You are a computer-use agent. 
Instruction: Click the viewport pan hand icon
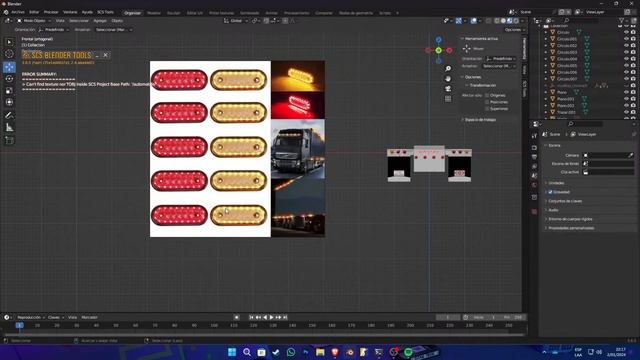tap(448, 78)
